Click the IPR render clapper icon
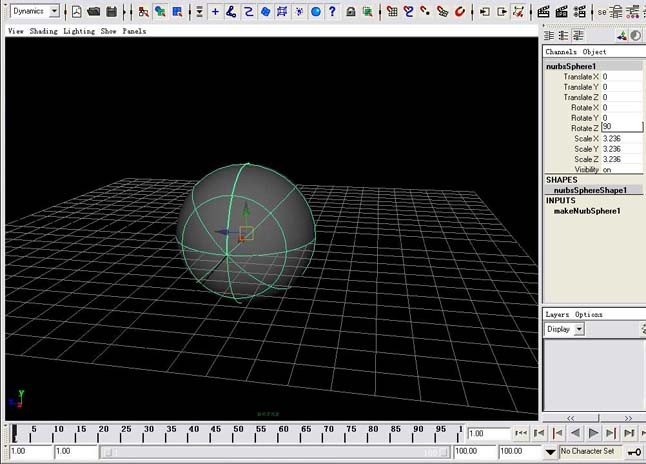Screen dimensions: 646x464 point(561,12)
